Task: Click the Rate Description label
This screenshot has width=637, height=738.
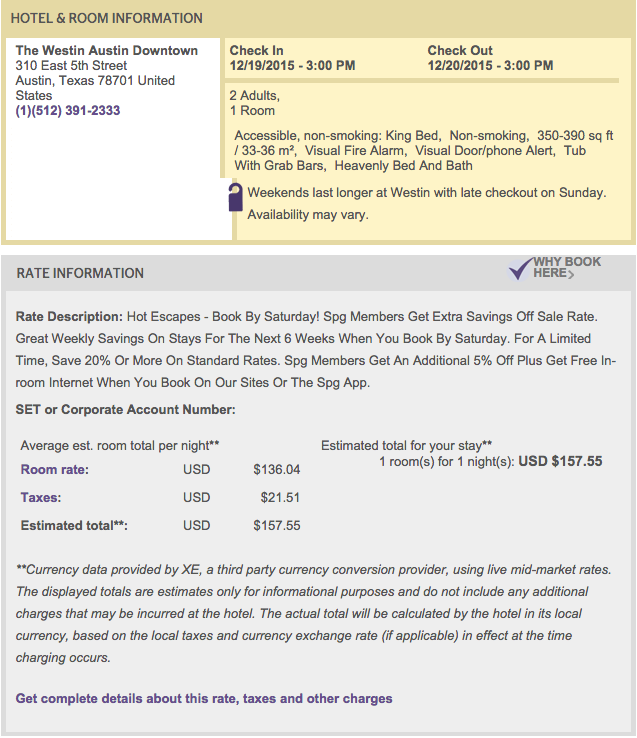Action: (69, 317)
